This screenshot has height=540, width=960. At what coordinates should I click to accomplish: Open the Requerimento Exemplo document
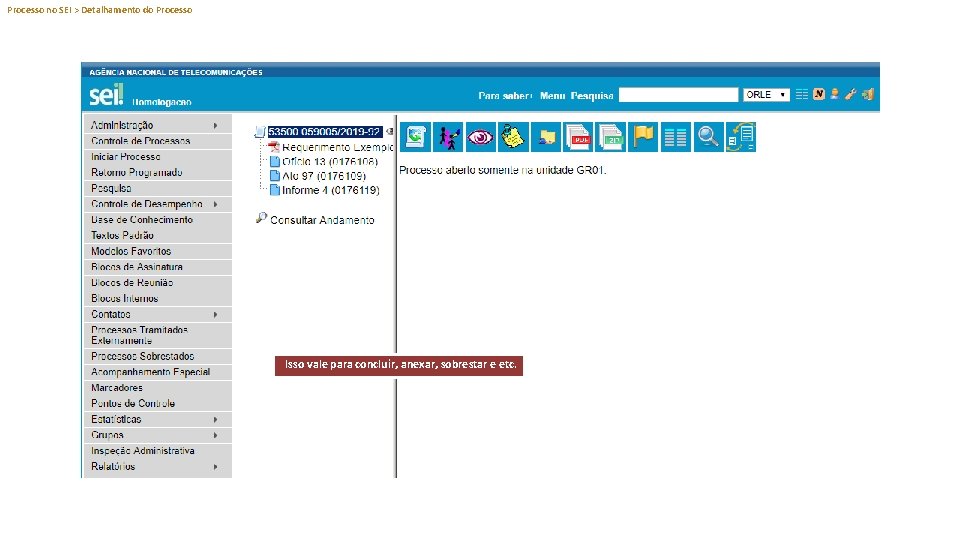(337, 147)
